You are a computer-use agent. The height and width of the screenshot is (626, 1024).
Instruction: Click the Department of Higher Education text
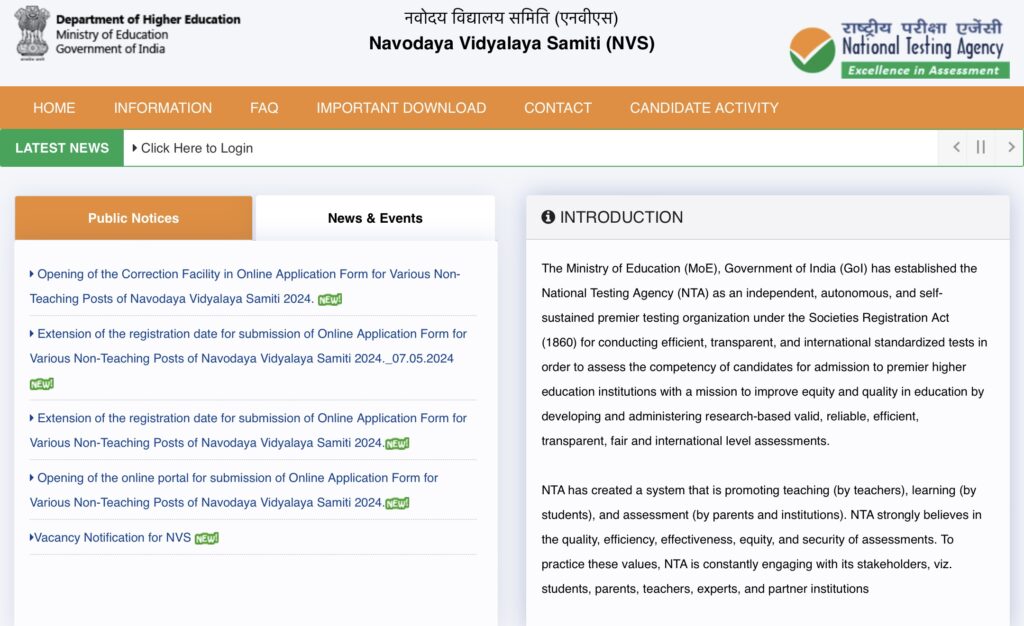click(x=148, y=20)
